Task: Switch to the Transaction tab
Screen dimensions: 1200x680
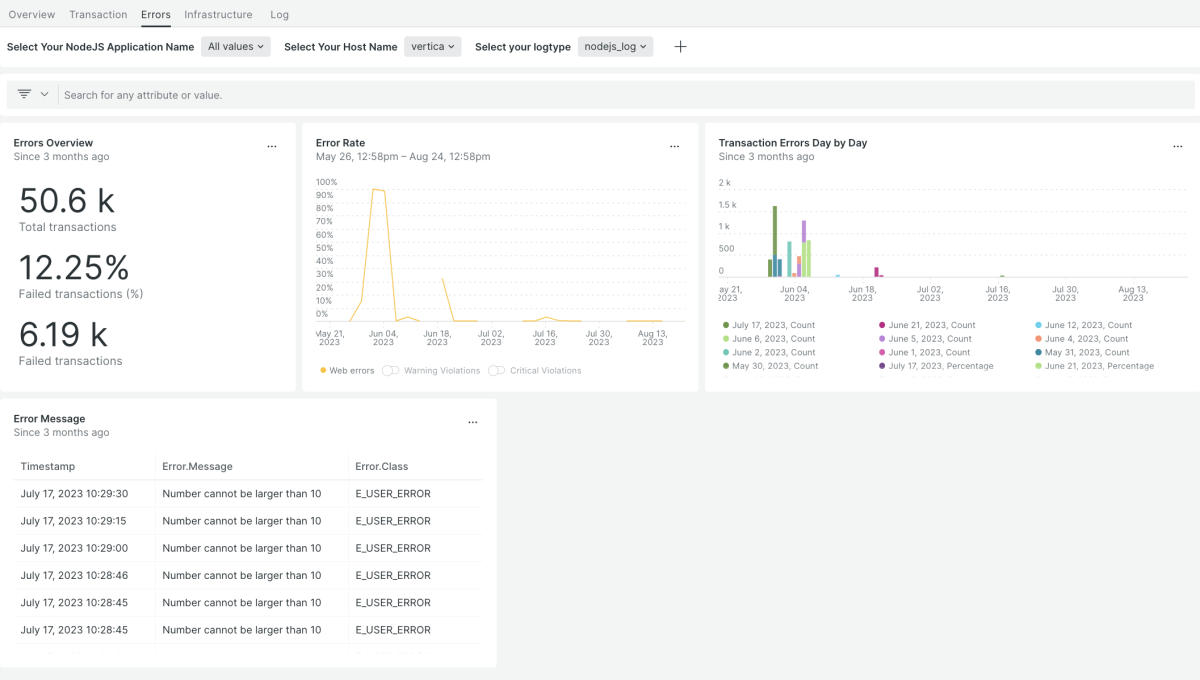Action: [x=98, y=15]
